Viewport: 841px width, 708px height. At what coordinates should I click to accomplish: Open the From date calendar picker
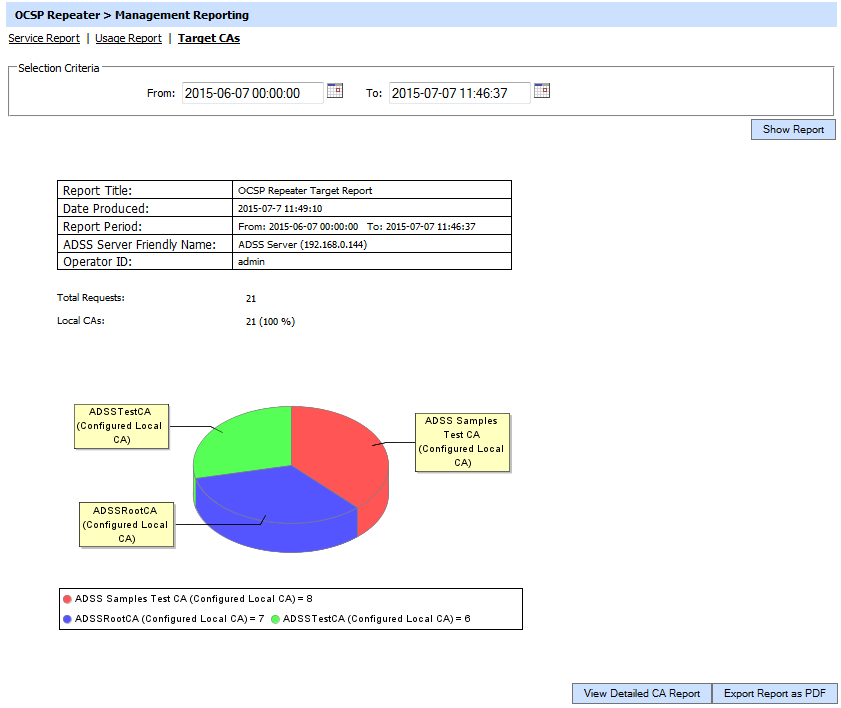pyautogui.click(x=335, y=91)
